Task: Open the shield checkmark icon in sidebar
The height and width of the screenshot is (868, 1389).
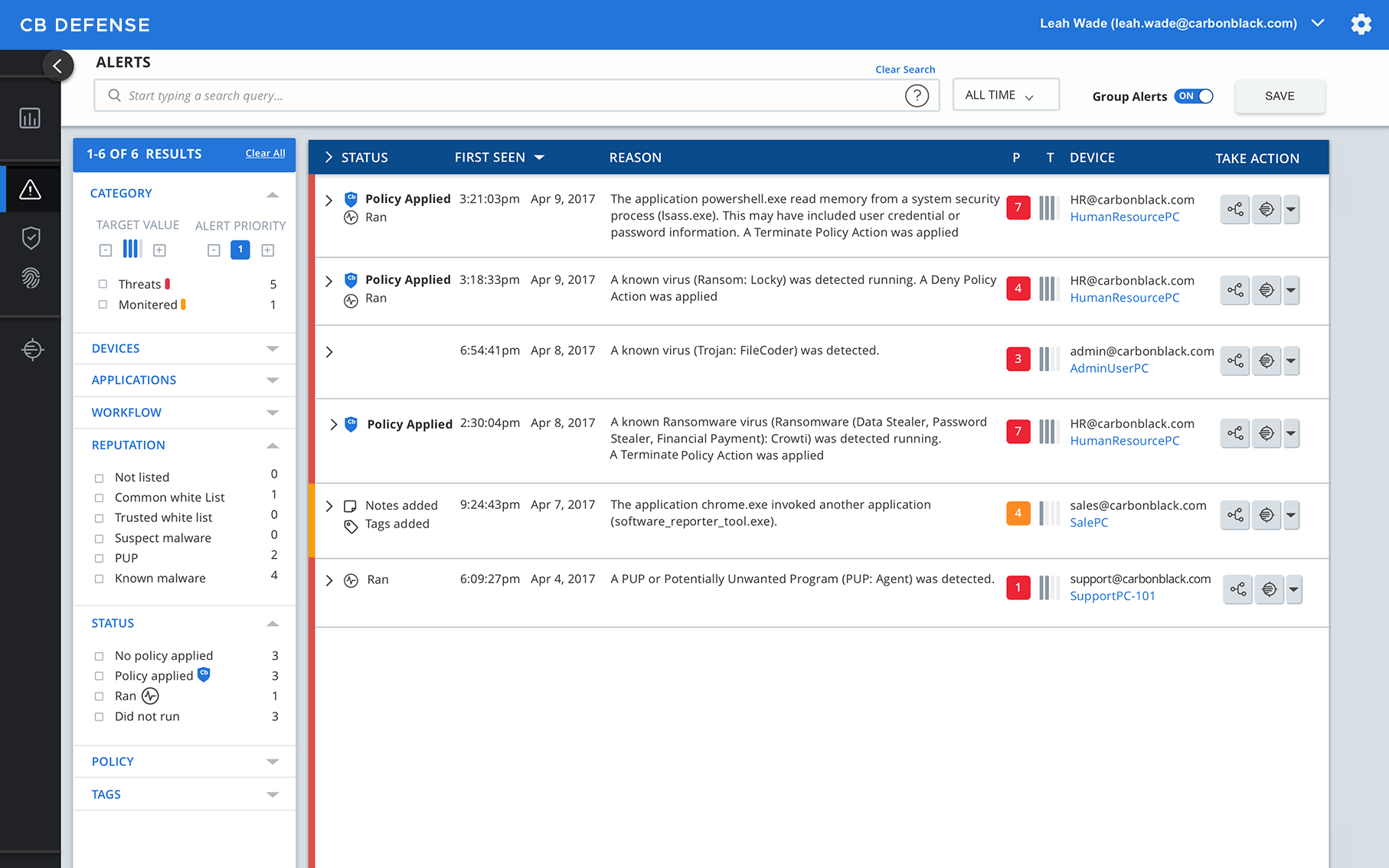Action: (31, 238)
